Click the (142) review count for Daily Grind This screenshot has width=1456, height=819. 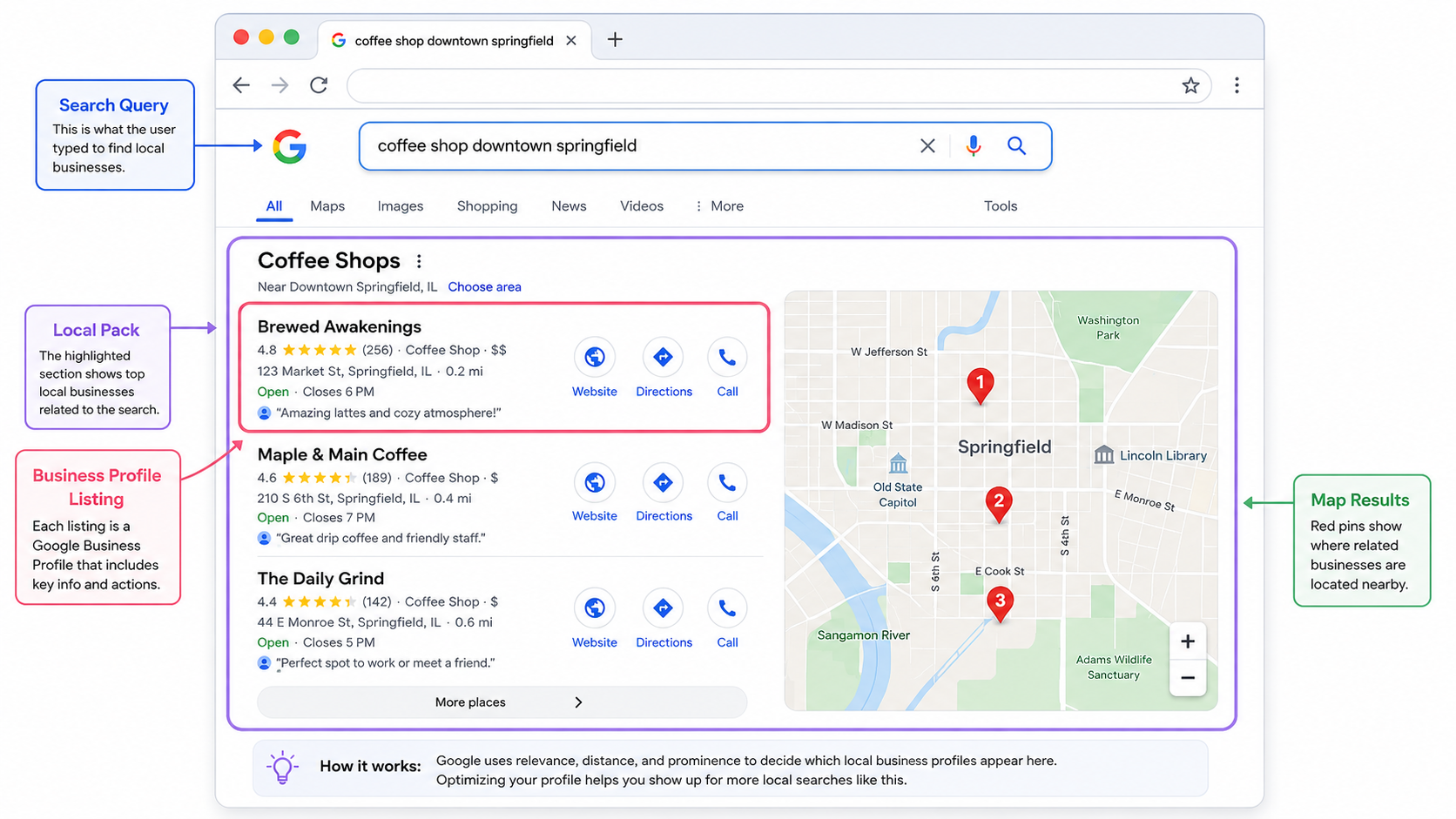[x=377, y=602]
